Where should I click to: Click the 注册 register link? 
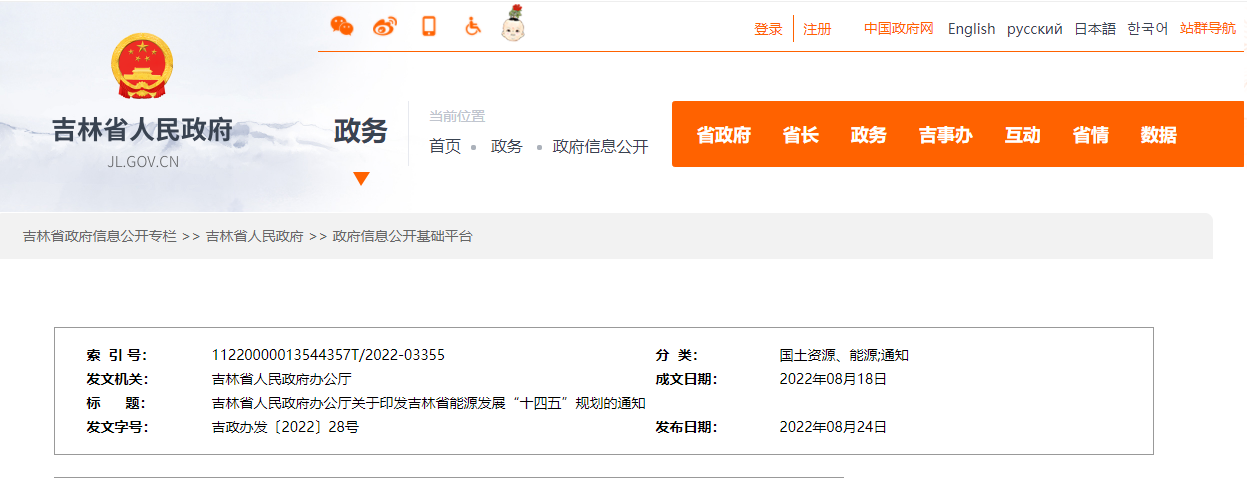[x=817, y=29]
